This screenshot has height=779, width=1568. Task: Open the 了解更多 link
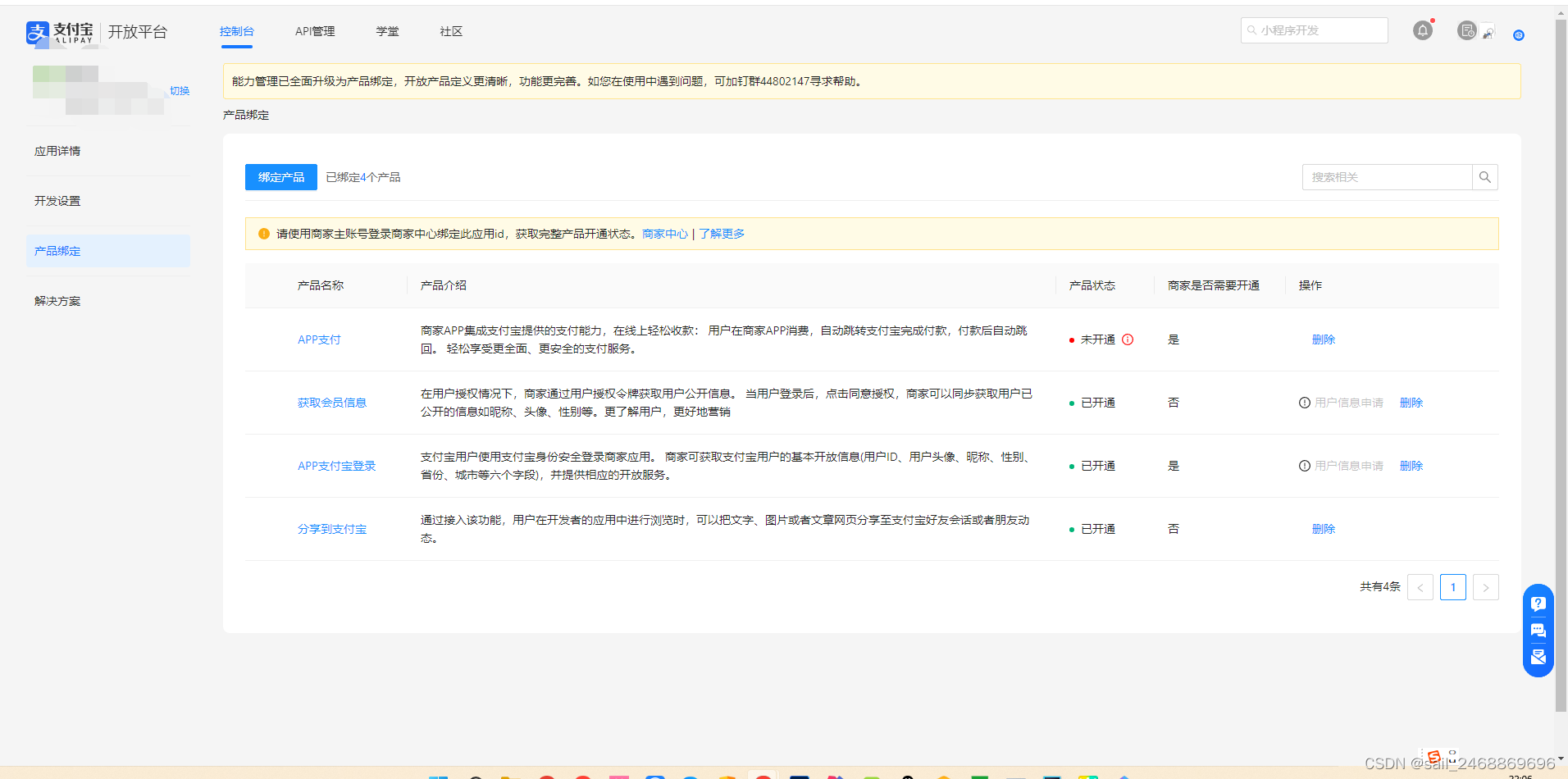[722, 234]
